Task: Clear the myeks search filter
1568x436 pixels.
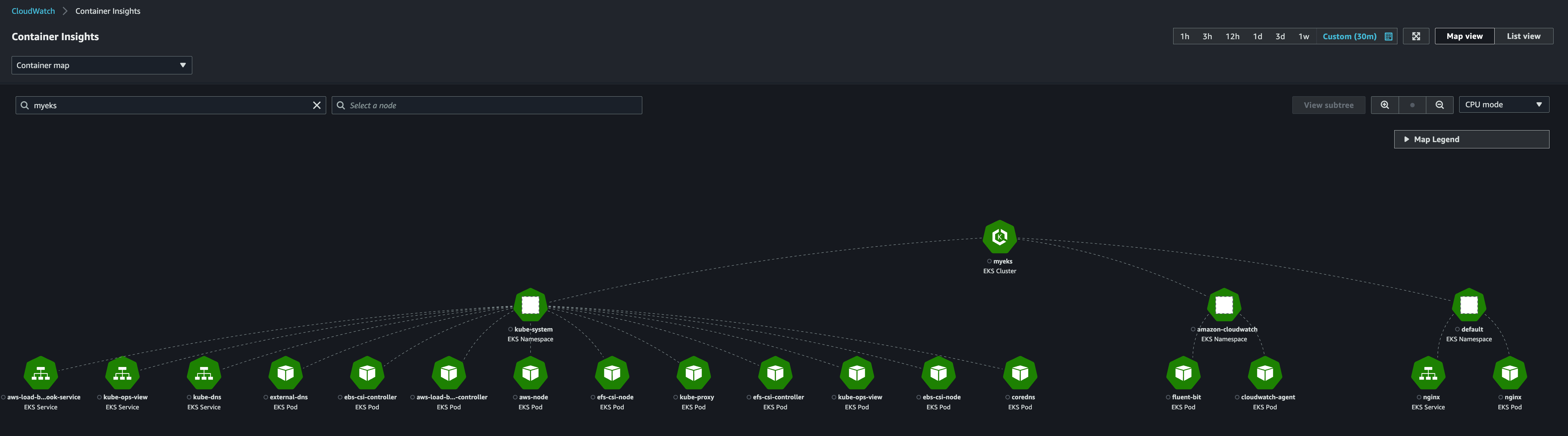Action: click(316, 105)
